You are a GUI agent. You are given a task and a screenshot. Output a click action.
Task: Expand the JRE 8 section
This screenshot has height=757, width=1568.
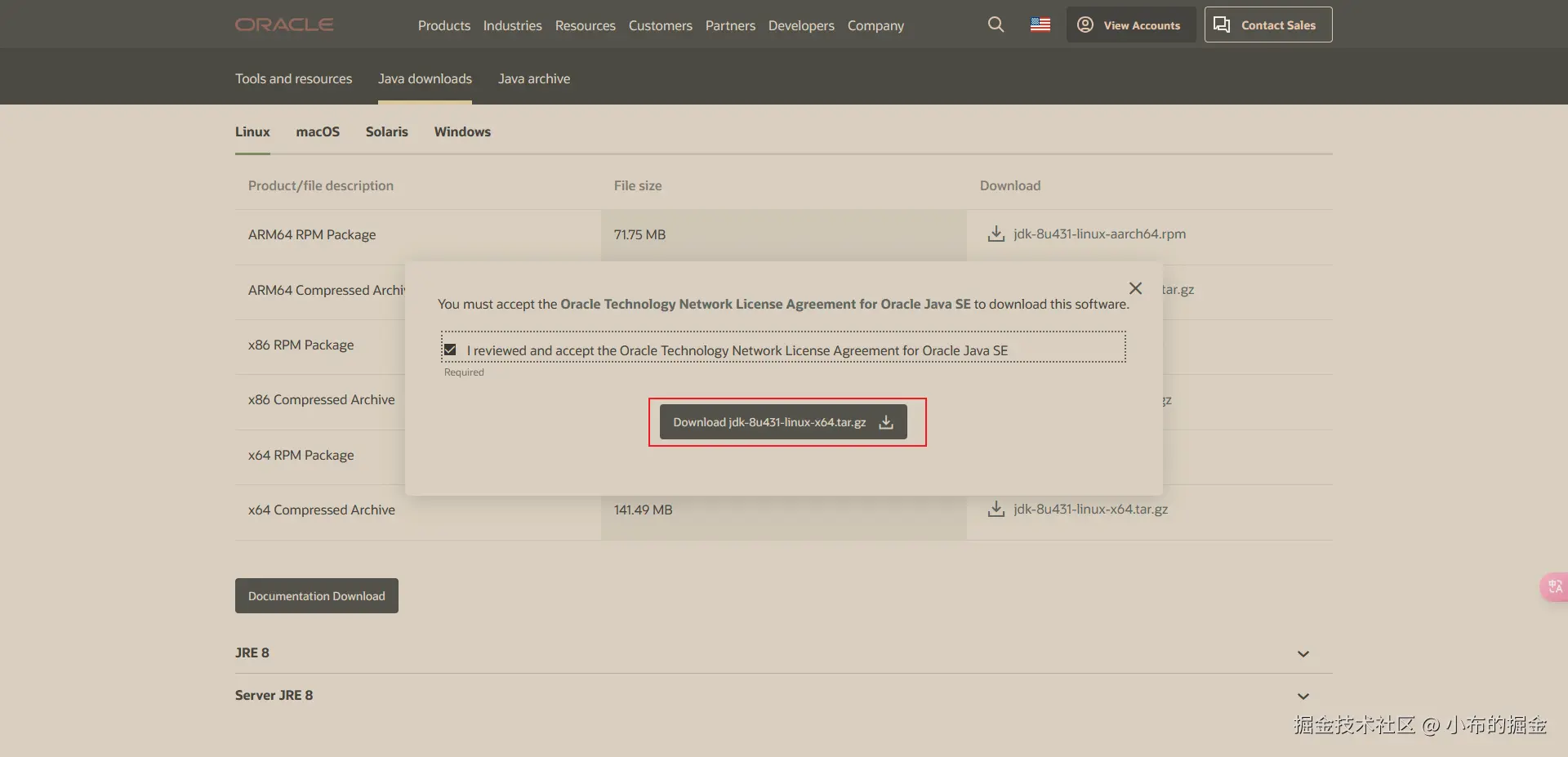tap(783, 652)
